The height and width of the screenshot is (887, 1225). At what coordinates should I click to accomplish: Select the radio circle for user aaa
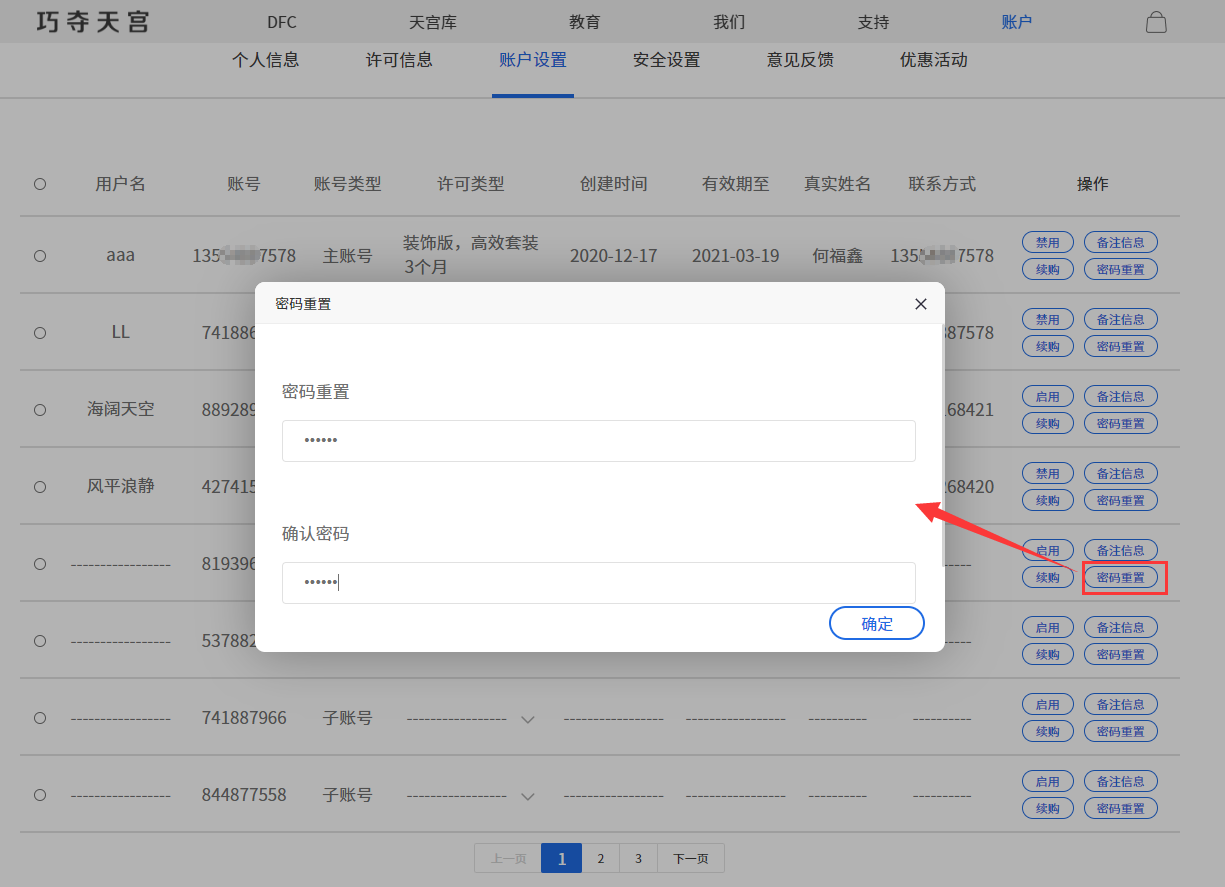[x=40, y=256]
